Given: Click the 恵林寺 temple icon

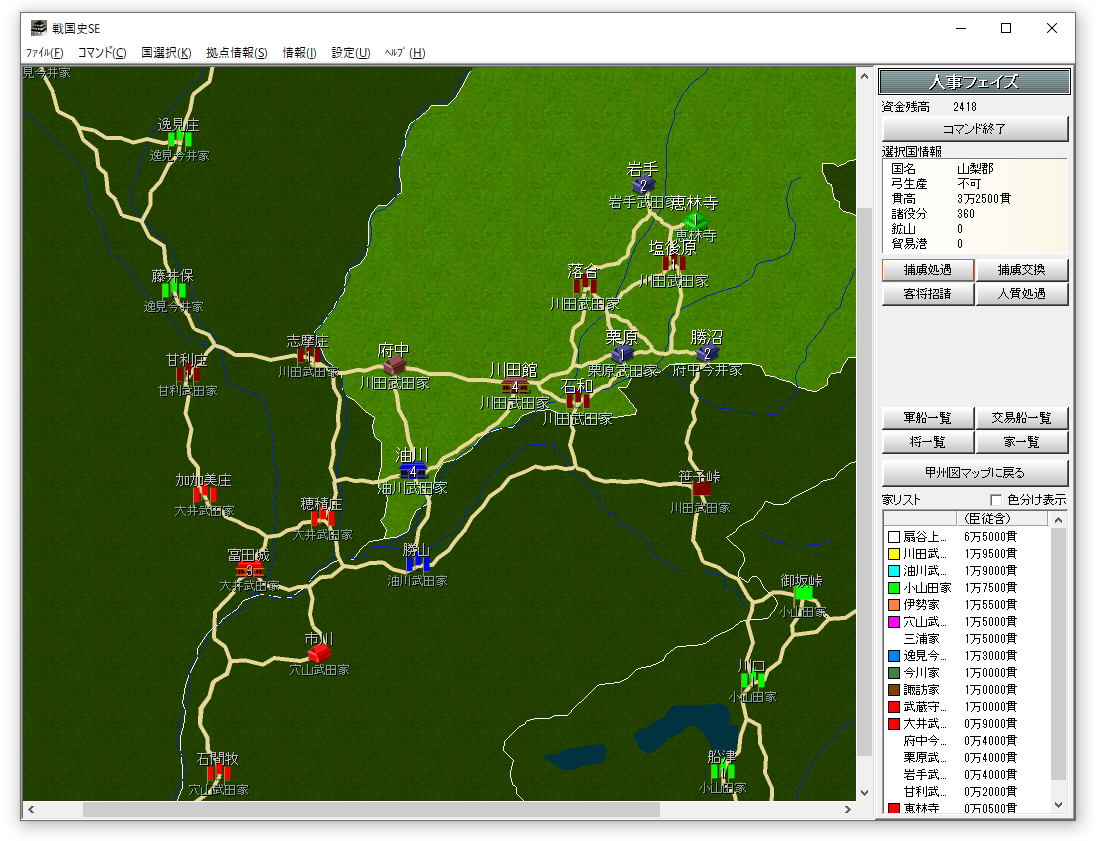Looking at the screenshot, I should (695, 220).
